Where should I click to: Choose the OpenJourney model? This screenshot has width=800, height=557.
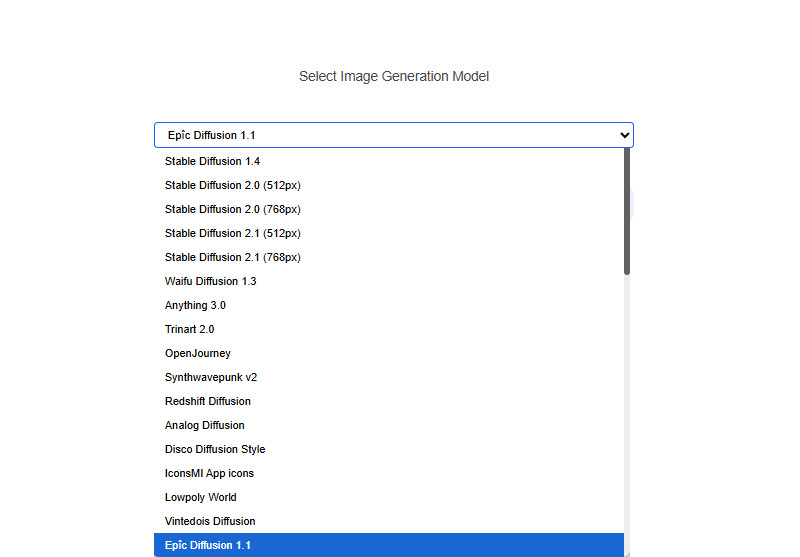[389, 353]
